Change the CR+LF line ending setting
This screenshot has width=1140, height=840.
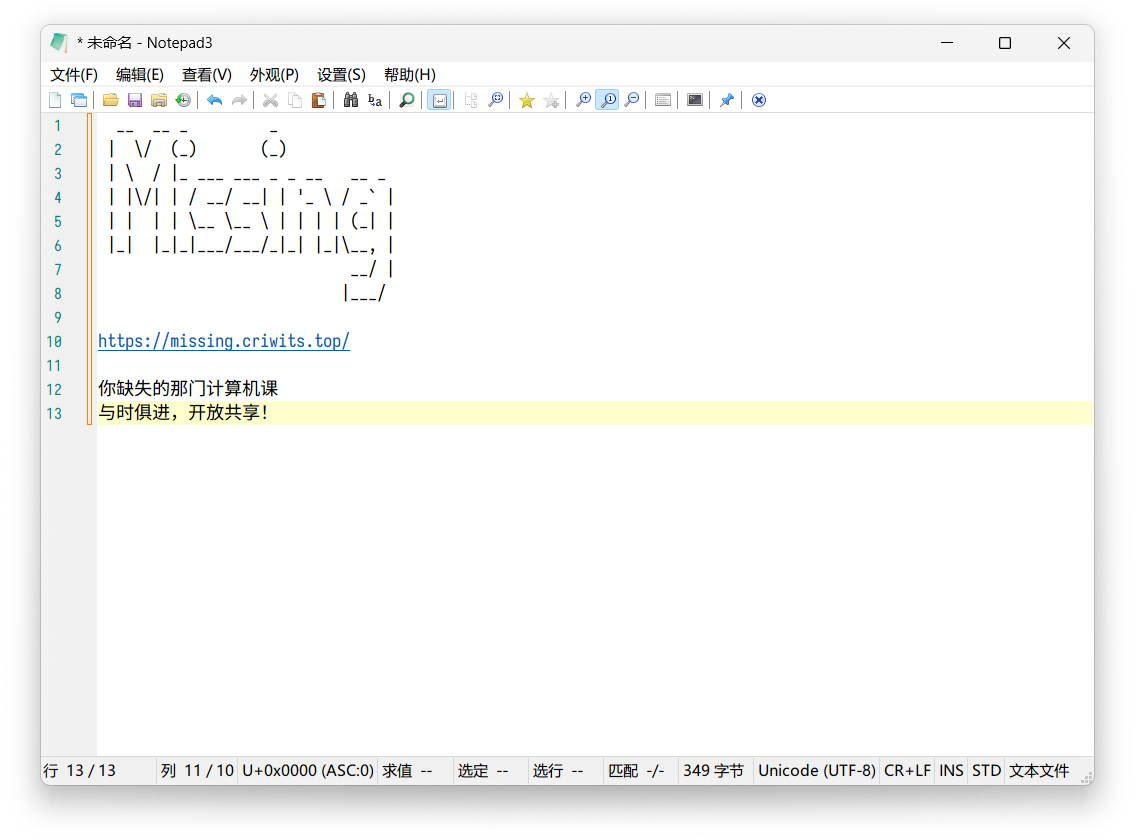pos(907,771)
